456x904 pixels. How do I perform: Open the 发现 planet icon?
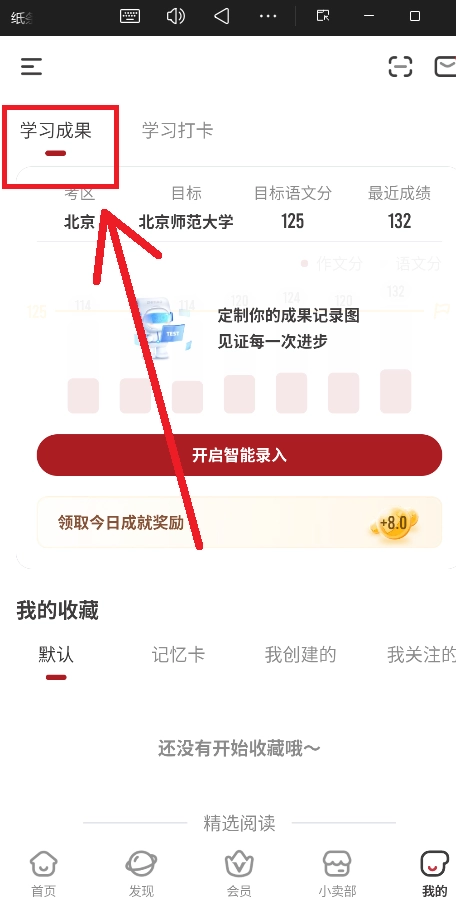[x=141, y=874]
